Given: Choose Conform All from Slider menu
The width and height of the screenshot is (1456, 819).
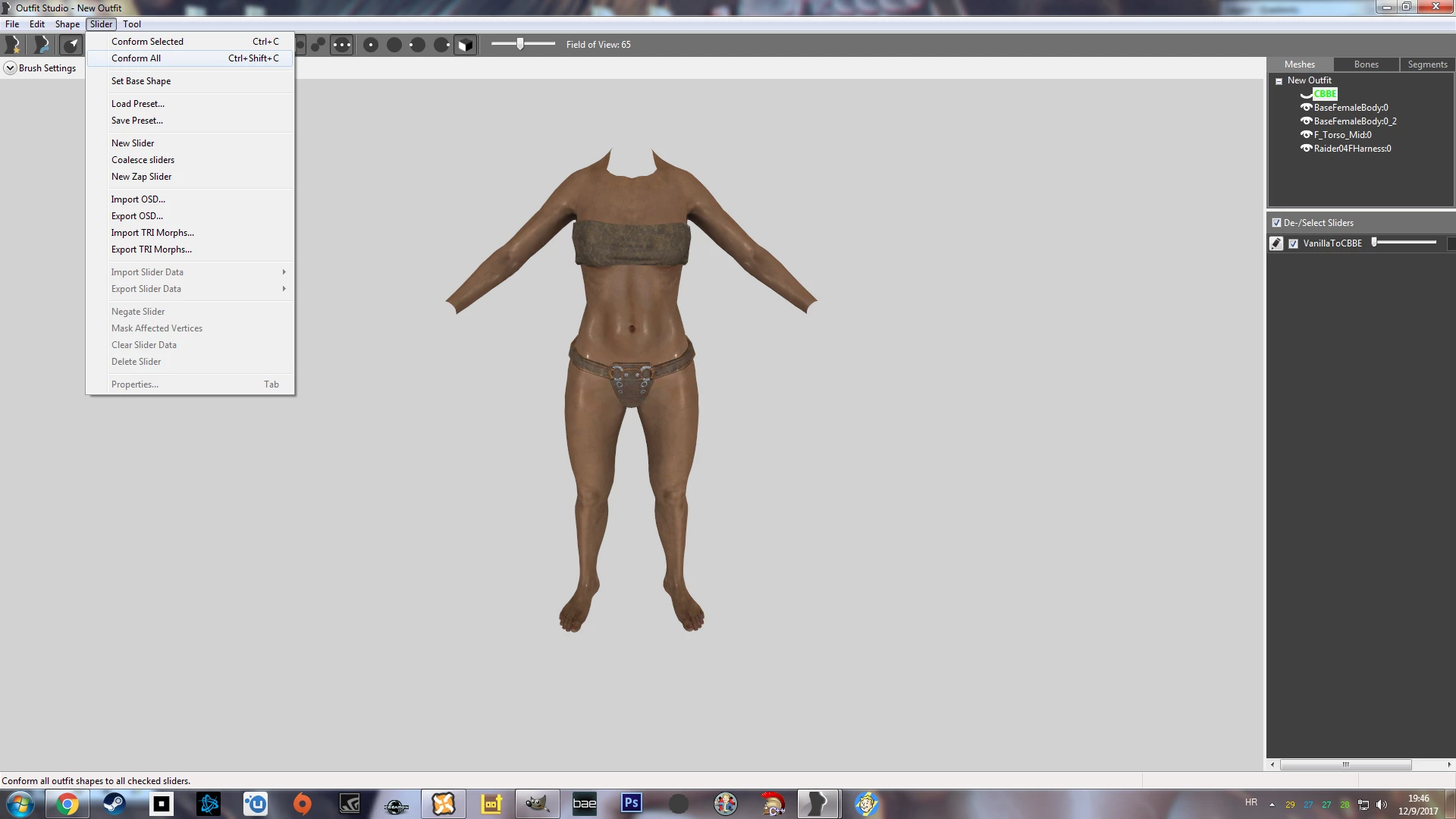Looking at the screenshot, I should tap(190, 58).
